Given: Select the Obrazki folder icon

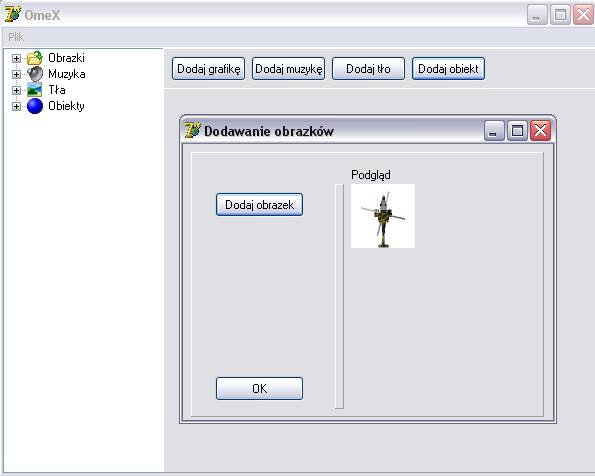Looking at the screenshot, I should (x=35, y=58).
